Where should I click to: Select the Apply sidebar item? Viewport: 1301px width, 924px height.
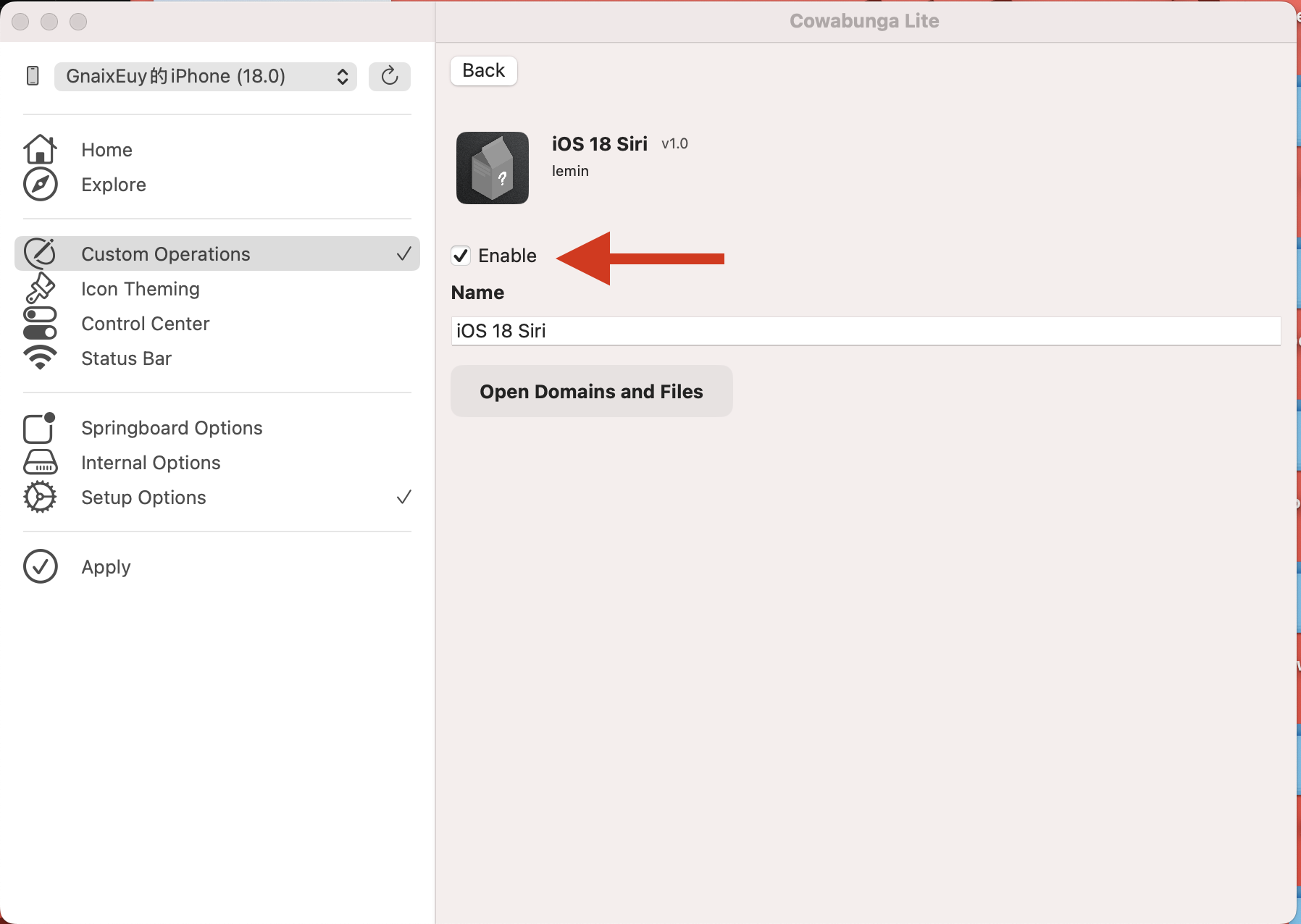point(106,567)
